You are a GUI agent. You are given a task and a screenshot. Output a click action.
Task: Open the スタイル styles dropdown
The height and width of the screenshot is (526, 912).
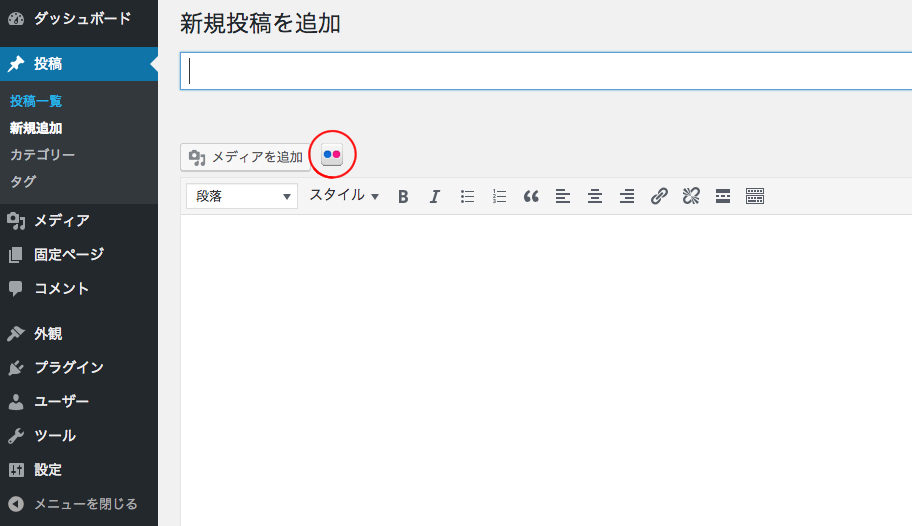click(344, 196)
